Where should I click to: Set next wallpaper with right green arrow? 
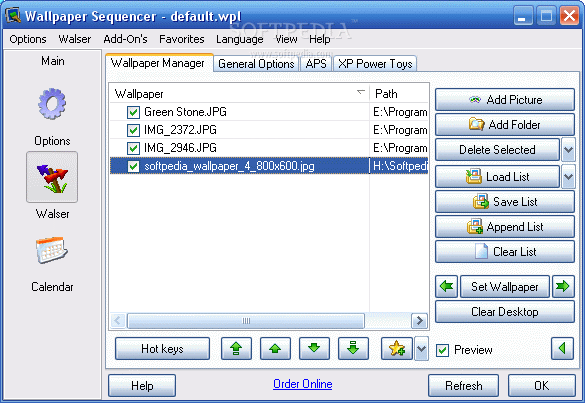pyautogui.click(x=563, y=287)
